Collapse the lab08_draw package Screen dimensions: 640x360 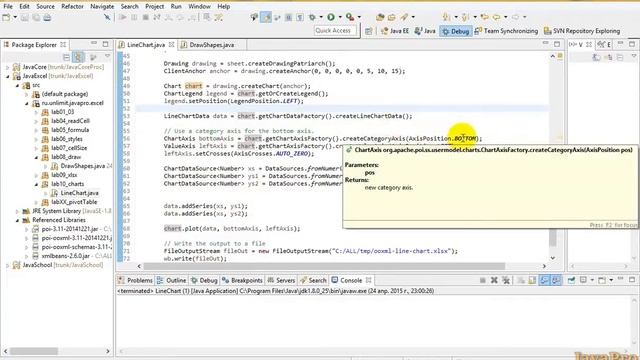(36, 157)
